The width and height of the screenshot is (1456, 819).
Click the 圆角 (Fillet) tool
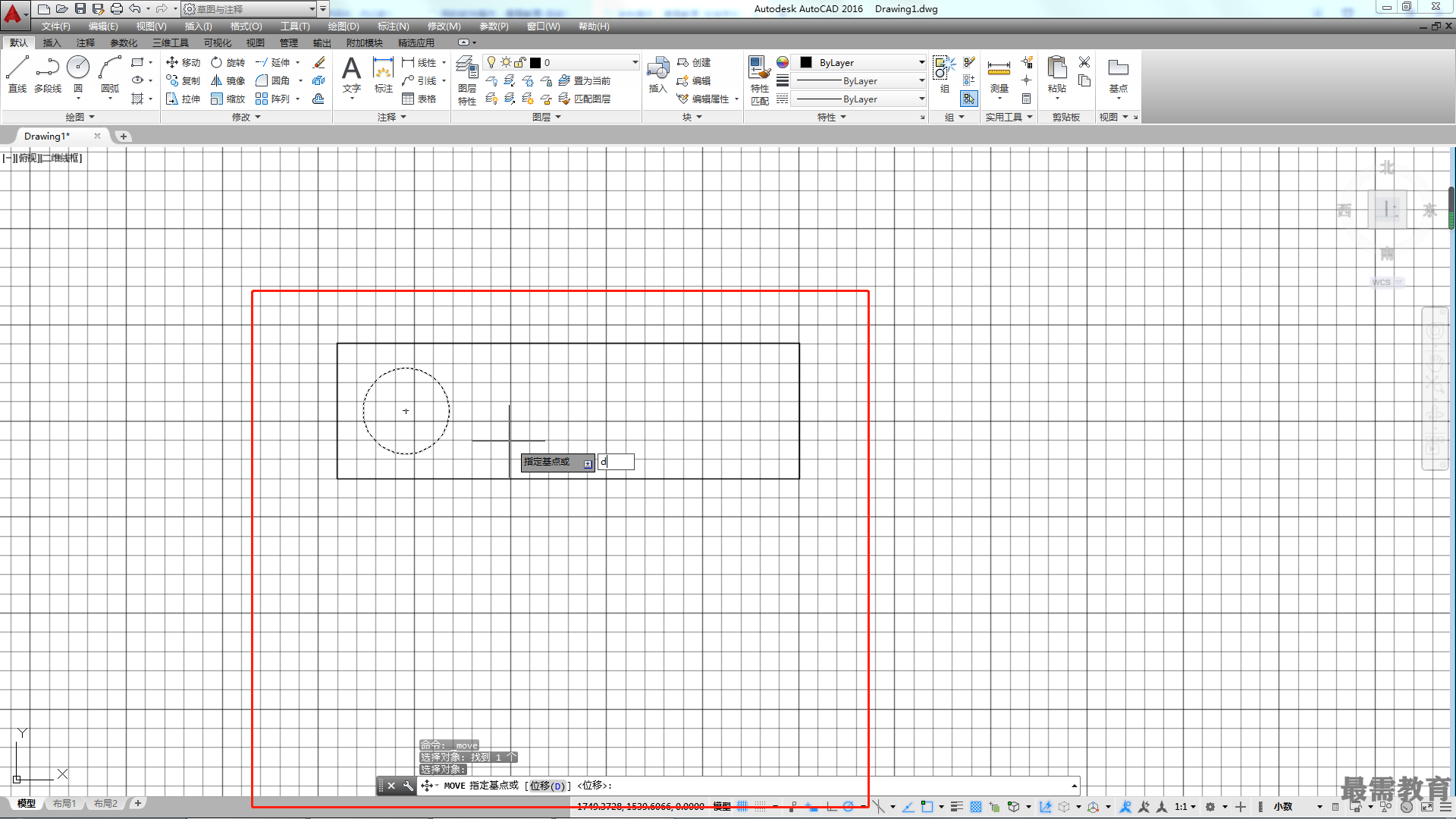coord(272,80)
